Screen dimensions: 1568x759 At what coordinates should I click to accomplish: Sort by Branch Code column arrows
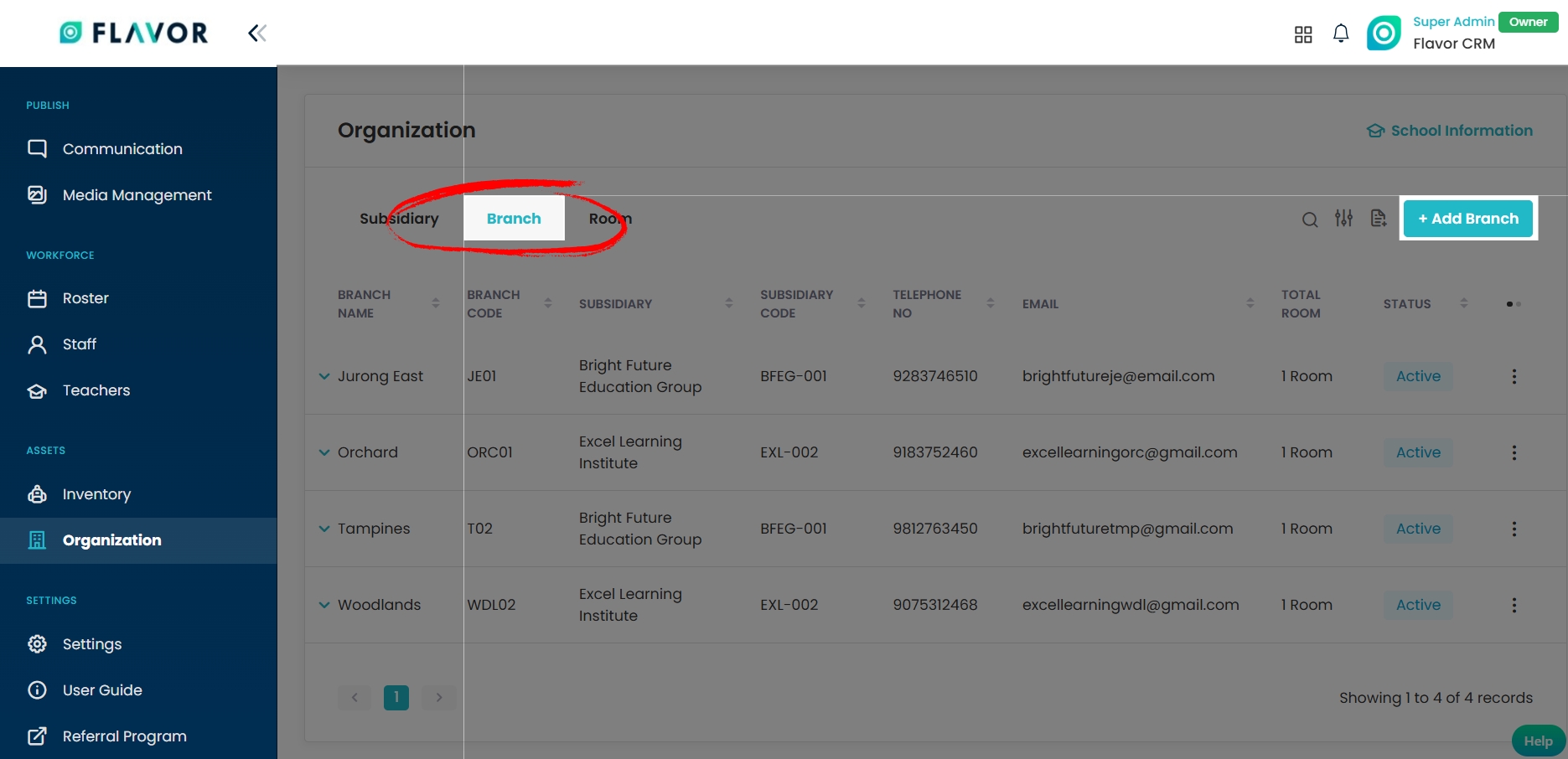pos(548,303)
